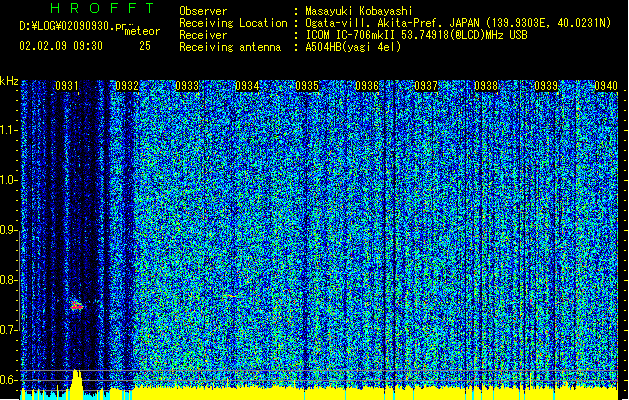Click the meteor count value 25
Screen dimensions: 629x400
point(145,46)
